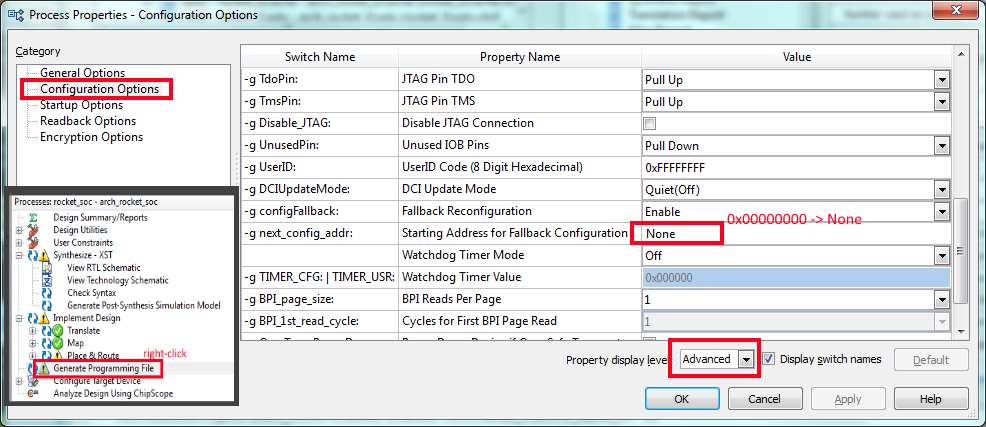Click the warning icon beside Generate Programming File
Image resolution: width=986 pixels, height=427 pixels.
[x=43, y=368]
